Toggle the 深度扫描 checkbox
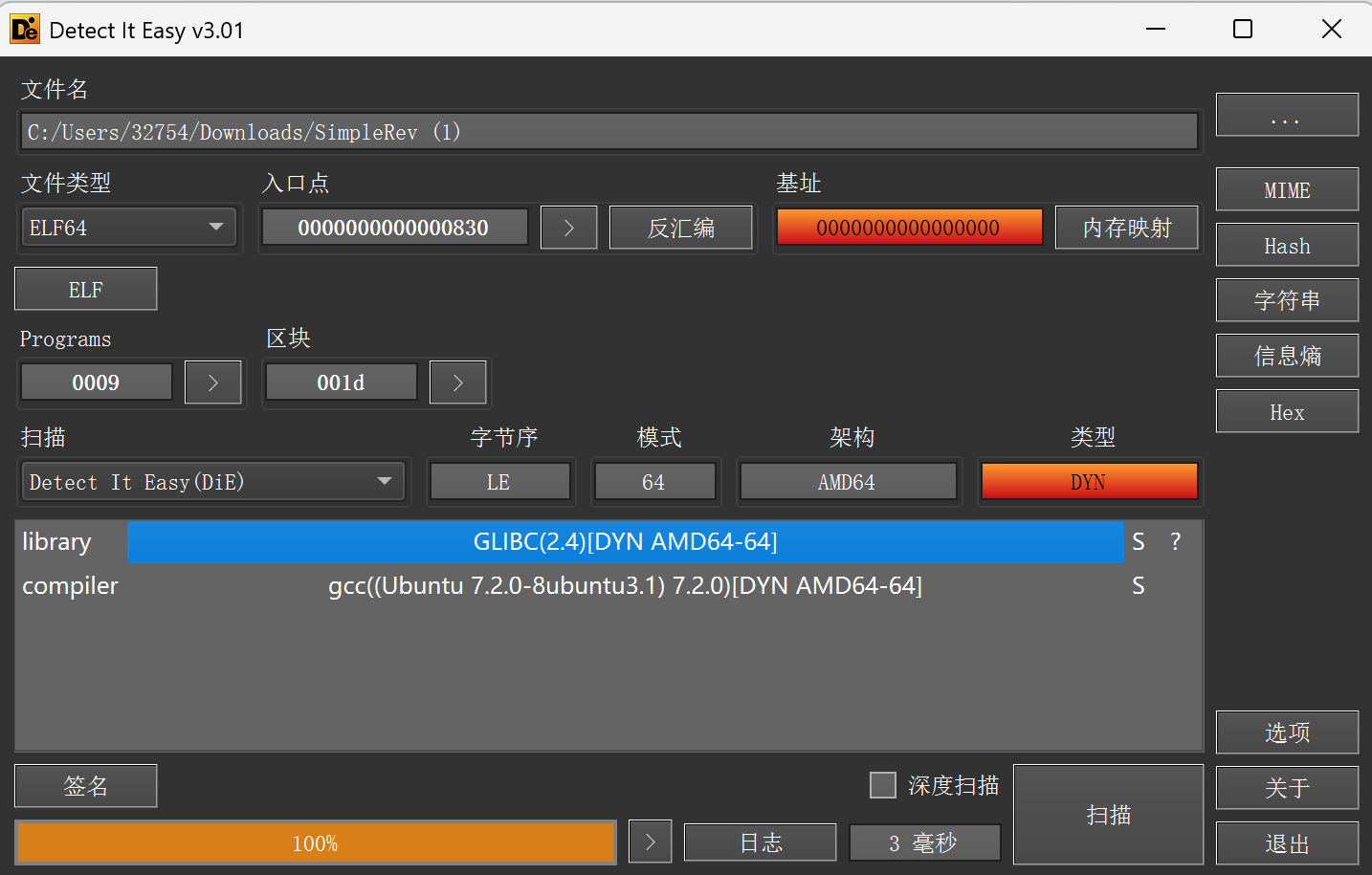The height and width of the screenshot is (875, 1372). pos(883,785)
